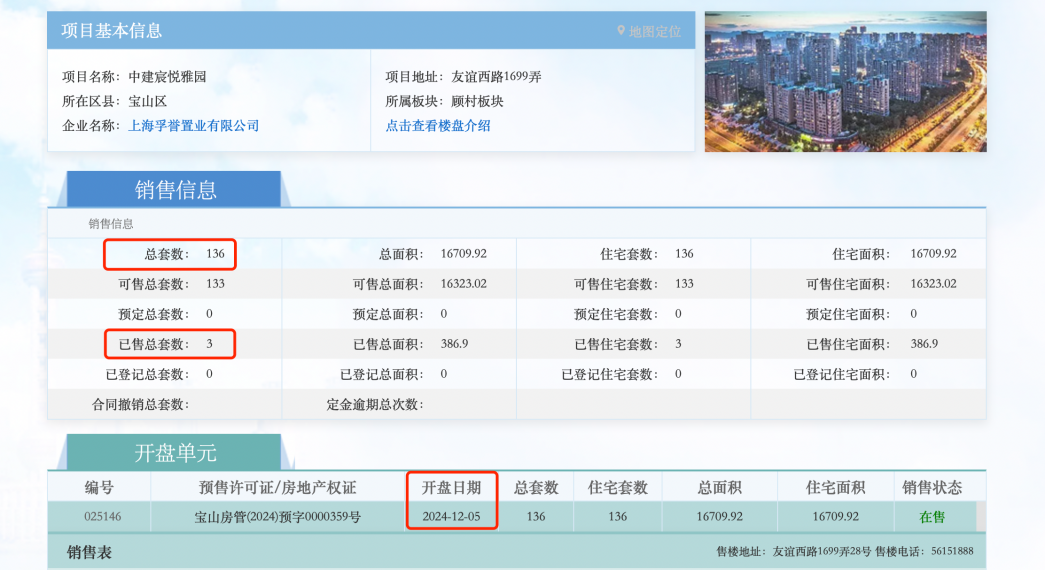The image size is (1045, 570).
Task: Click the 已登记总套数 label
Action: click(147, 374)
